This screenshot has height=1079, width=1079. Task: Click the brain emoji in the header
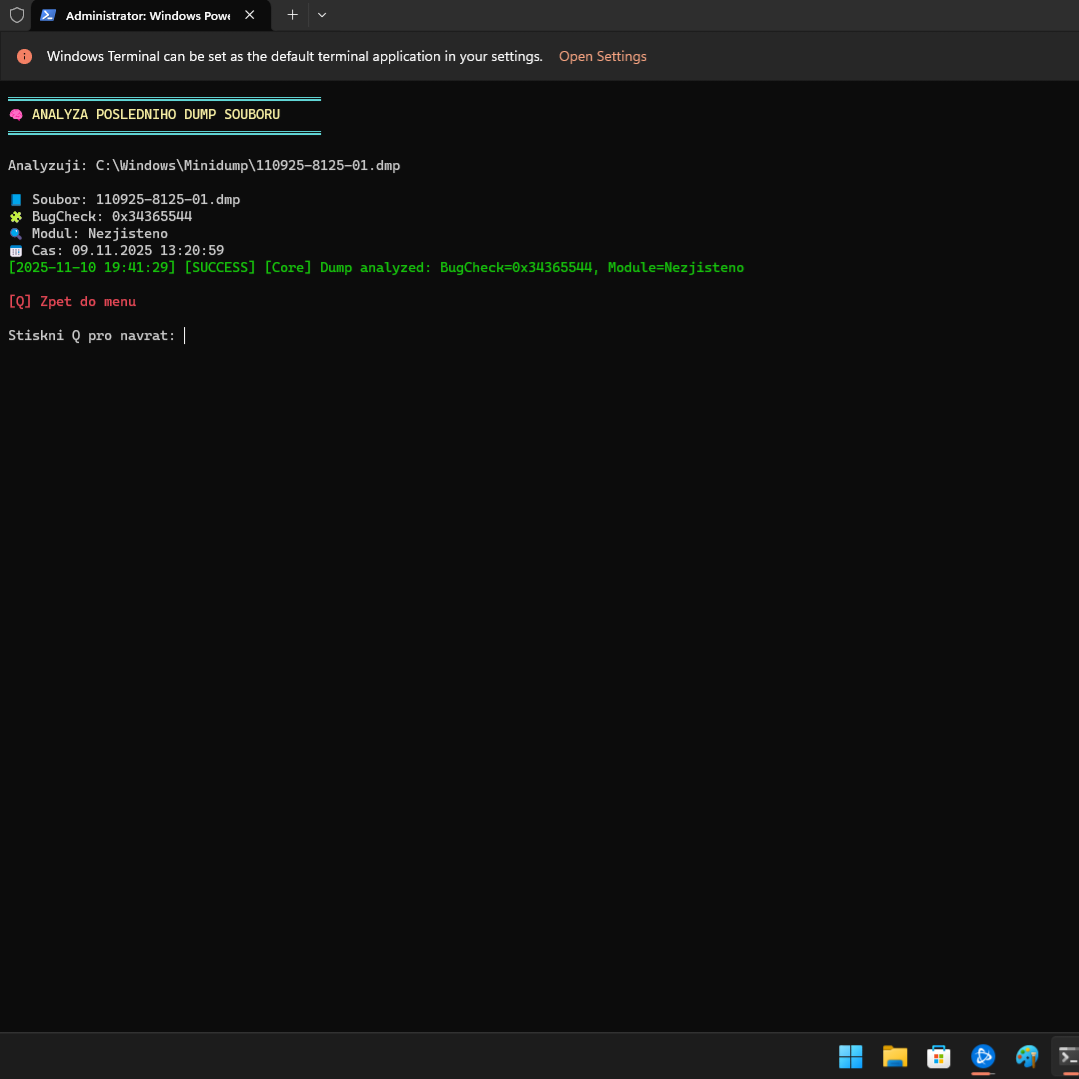click(x=16, y=115)
